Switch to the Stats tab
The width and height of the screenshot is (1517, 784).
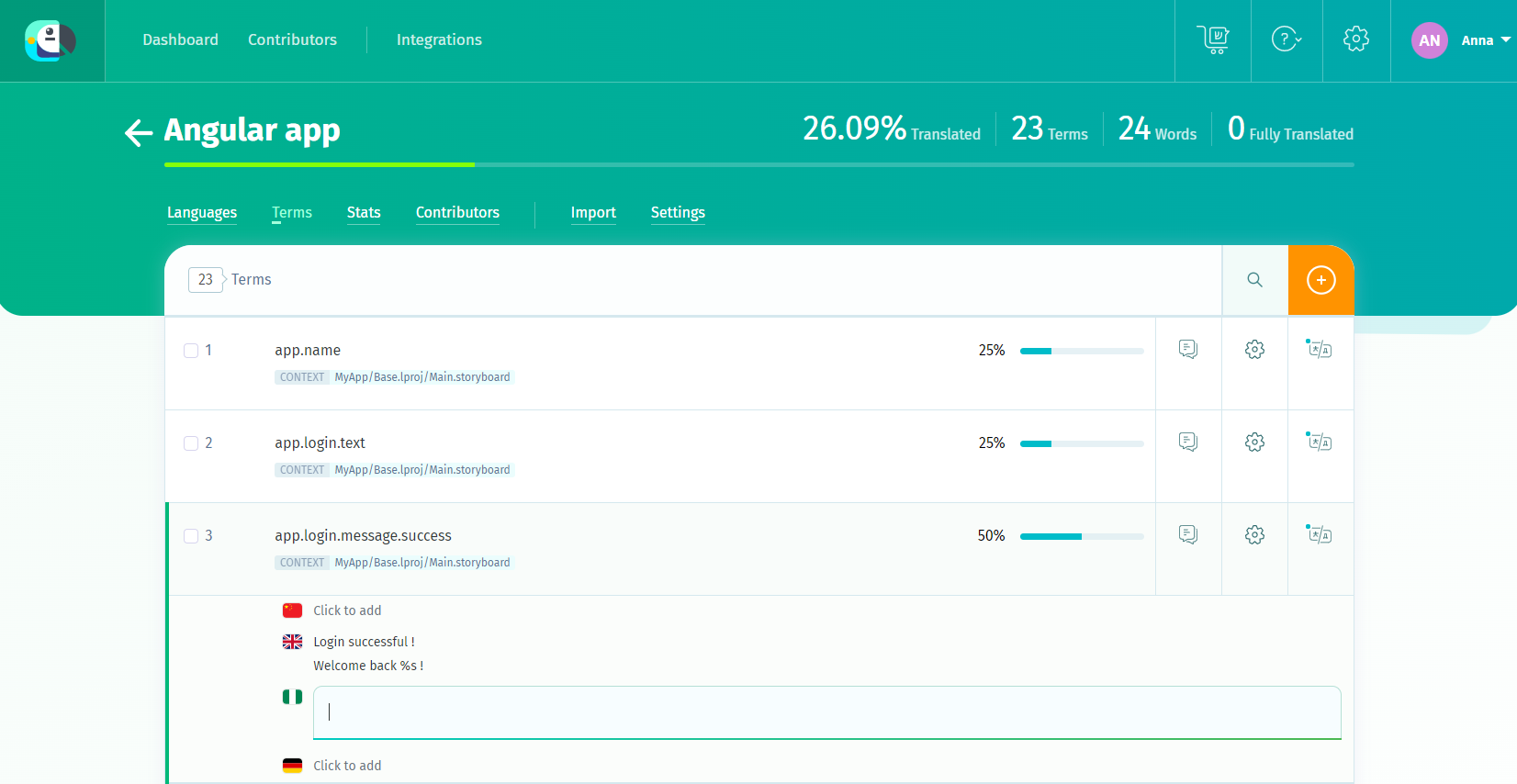click(364, 212)
